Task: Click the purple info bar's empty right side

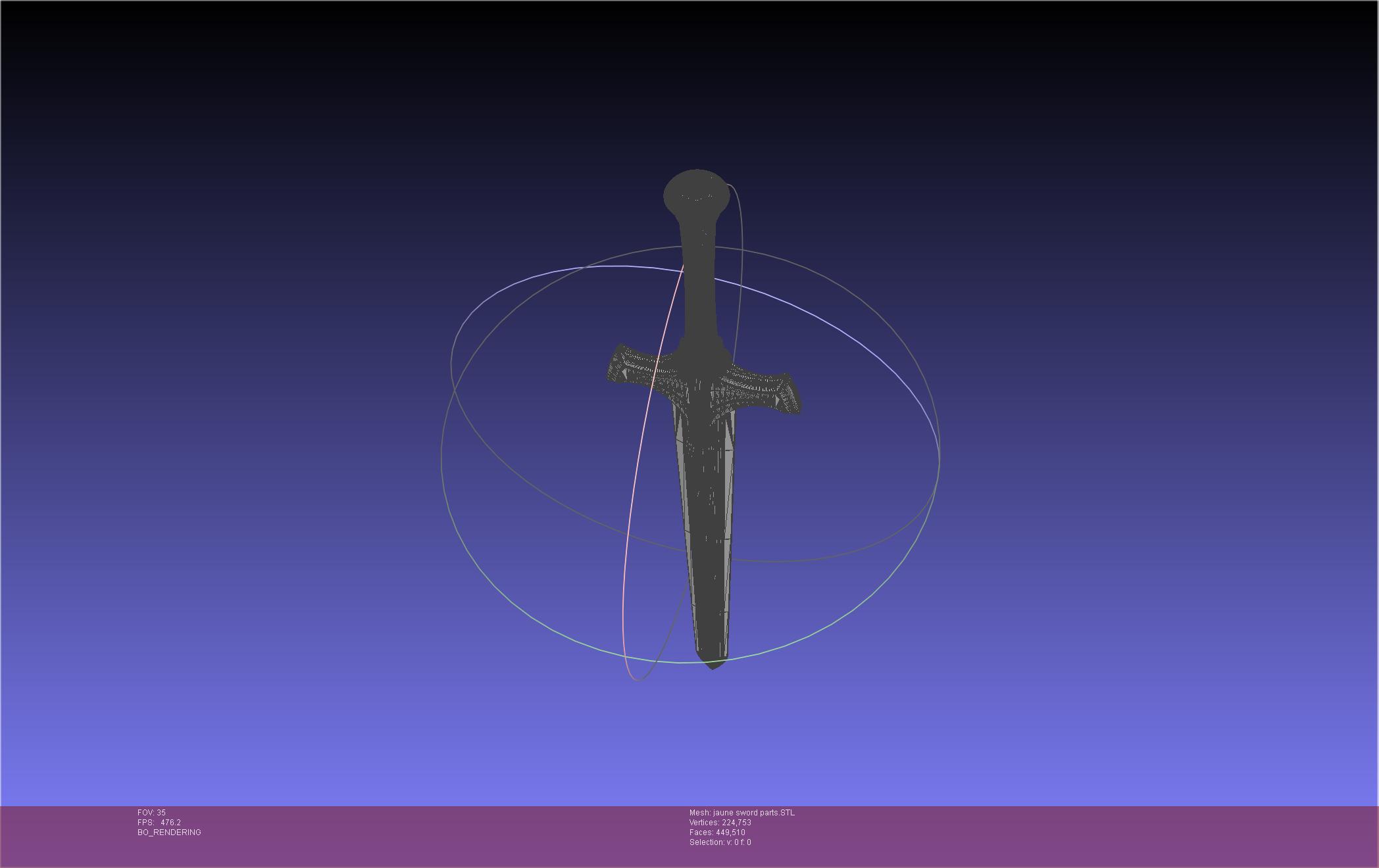Action: click(x=1118, y=835)
